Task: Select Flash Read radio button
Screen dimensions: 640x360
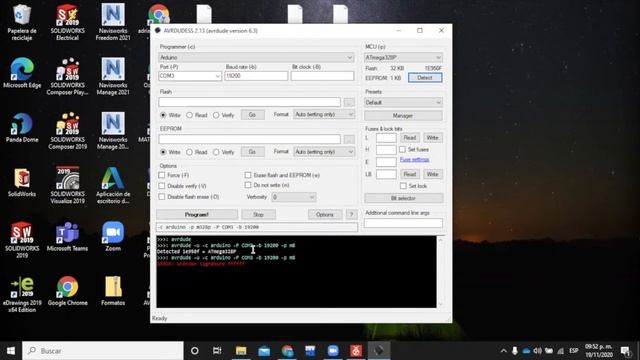Action: tap(189, 115)
